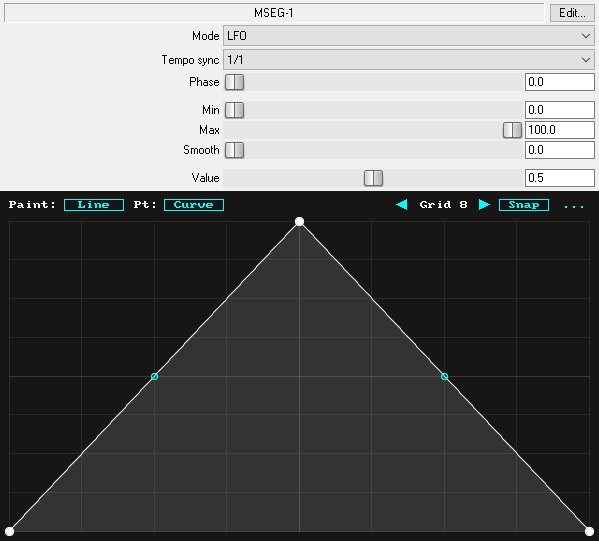The width and height of the screenshot is (599, 541).
Task: Click the Grid 8 label
Action: tap(443, 205)
